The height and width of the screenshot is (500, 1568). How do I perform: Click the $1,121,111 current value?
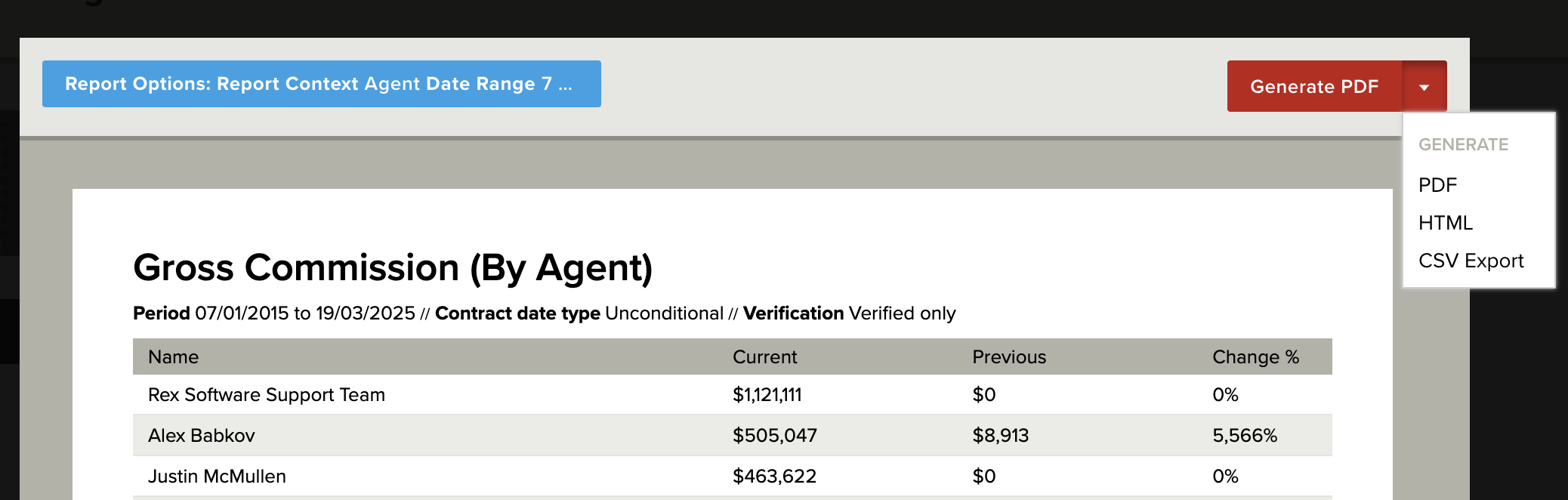(x=767, y=395)
